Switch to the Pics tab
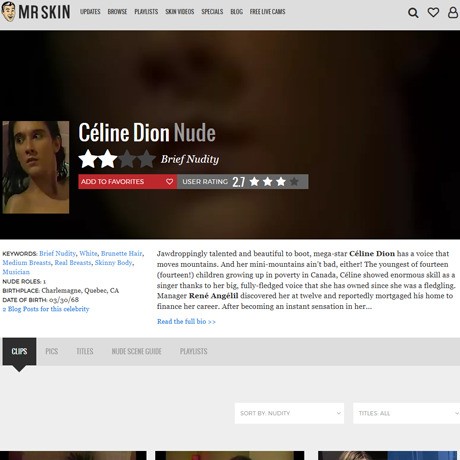Image resolution: width=460 pixels, height=460 pixels. point(52,351)
